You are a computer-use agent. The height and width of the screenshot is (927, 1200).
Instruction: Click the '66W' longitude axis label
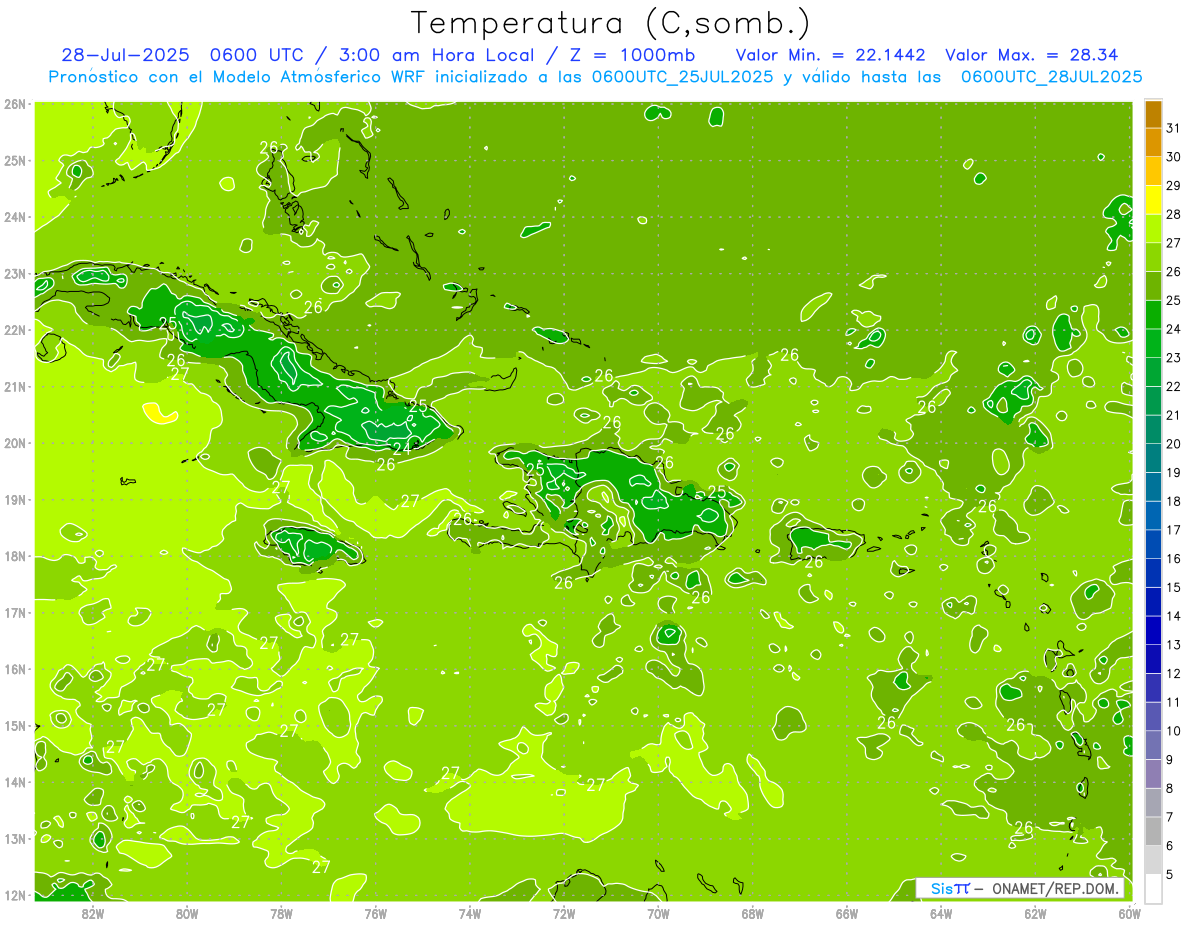click(847, 913)
